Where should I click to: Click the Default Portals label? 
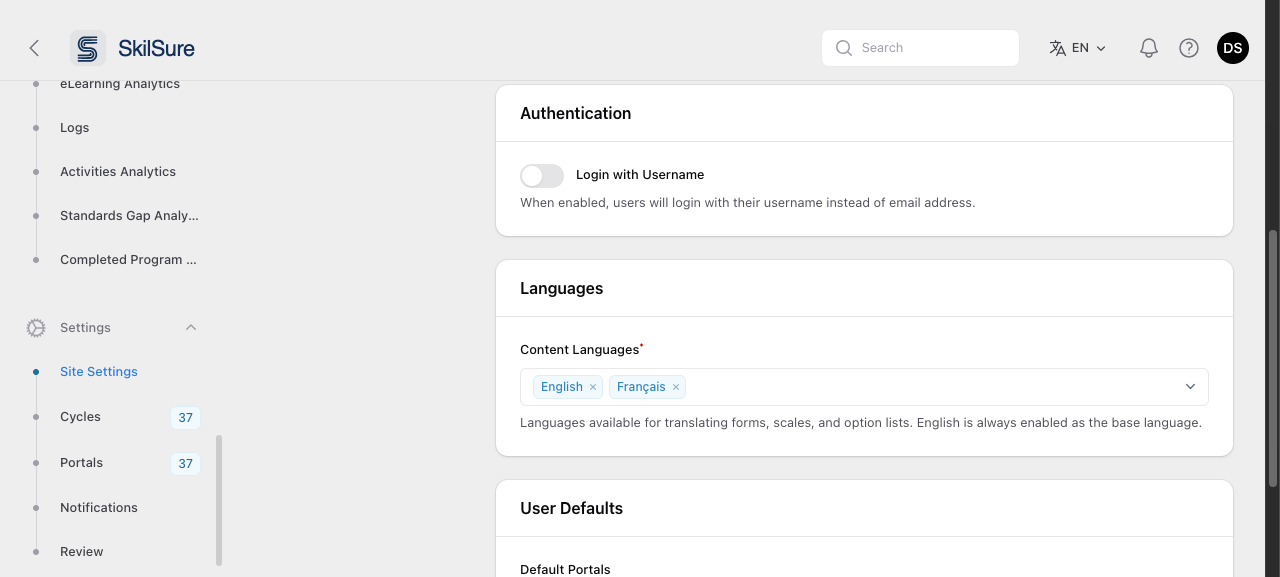565,570
